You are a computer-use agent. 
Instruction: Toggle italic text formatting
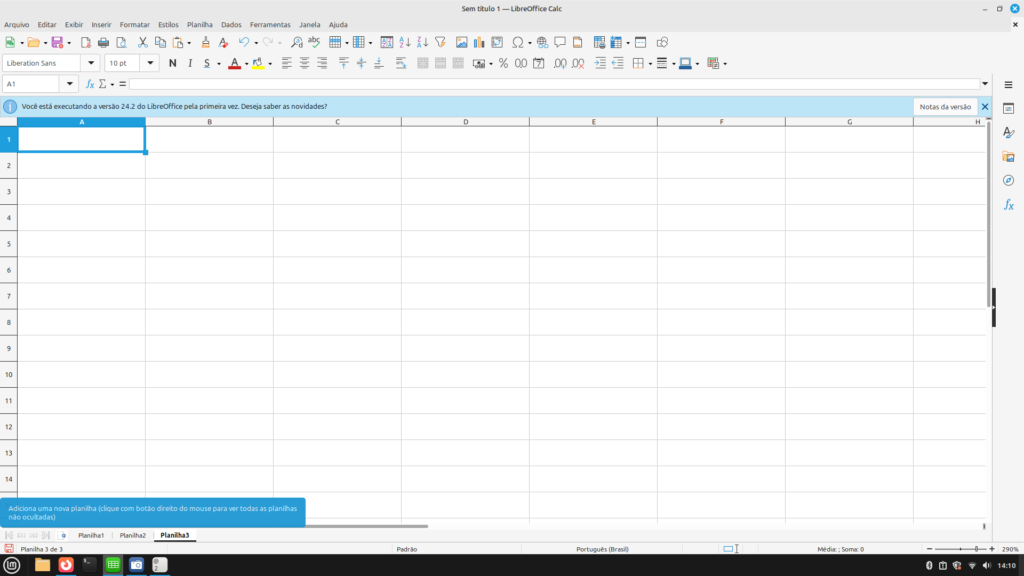point(190,63)
